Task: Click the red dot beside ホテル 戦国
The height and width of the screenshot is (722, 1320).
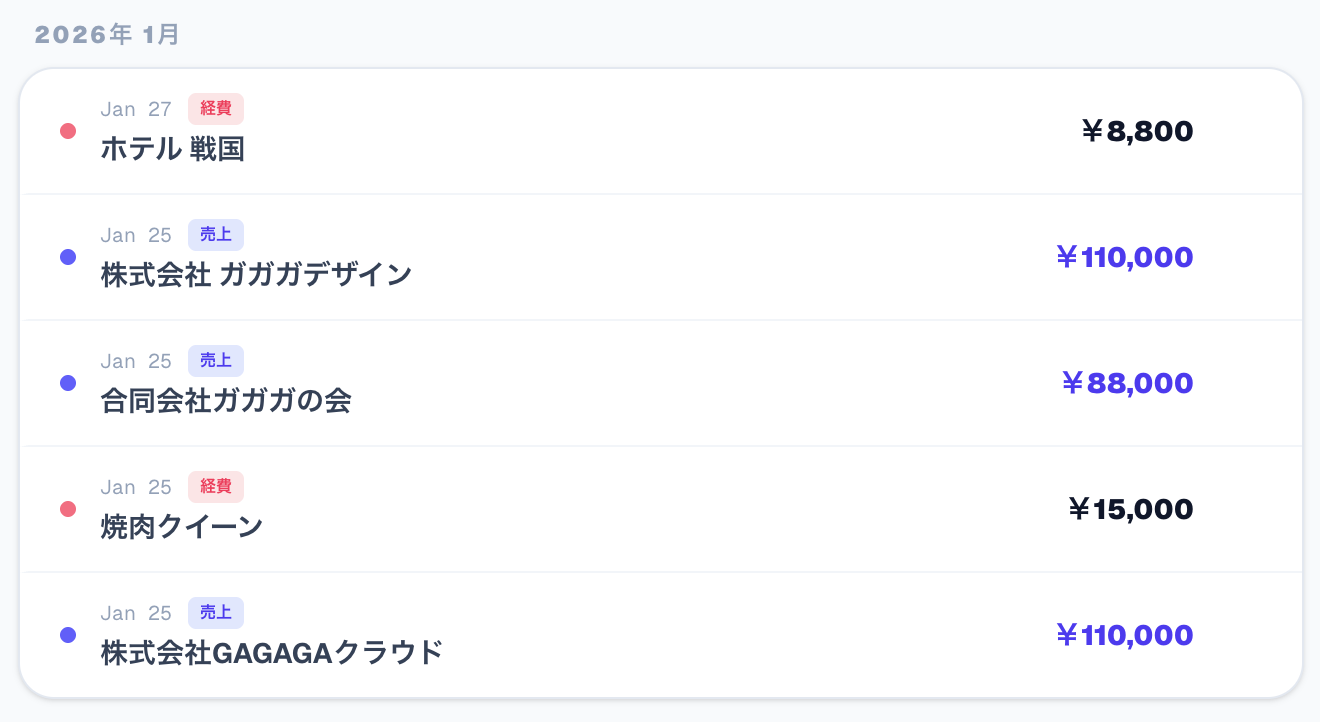Action: click(68, 131)
